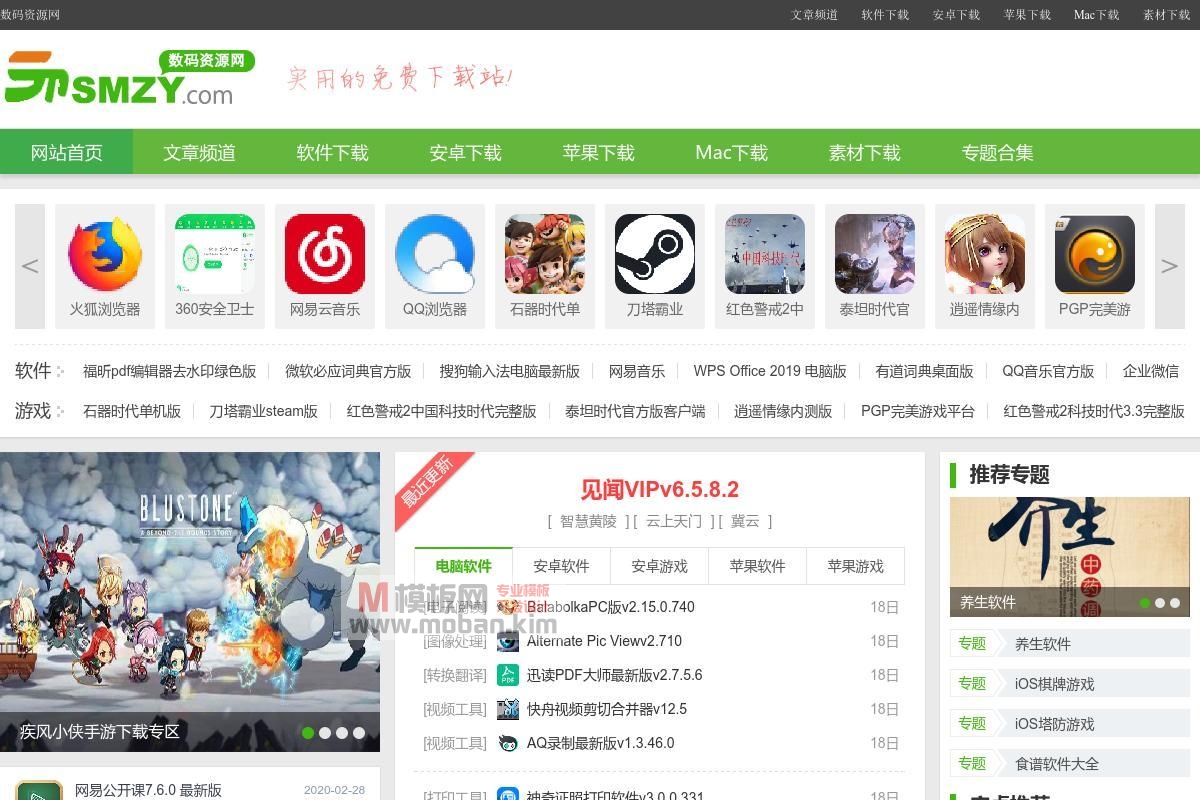Image resolution: width=1200 pixels, height=800 pixels.
Task: Open the iOS塔防游戏 topic
Action: coord(1054,724)
